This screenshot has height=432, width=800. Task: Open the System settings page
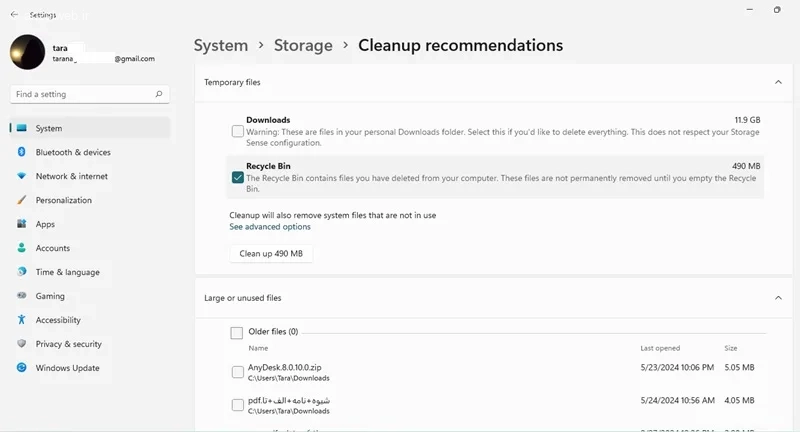click(90, 128)
